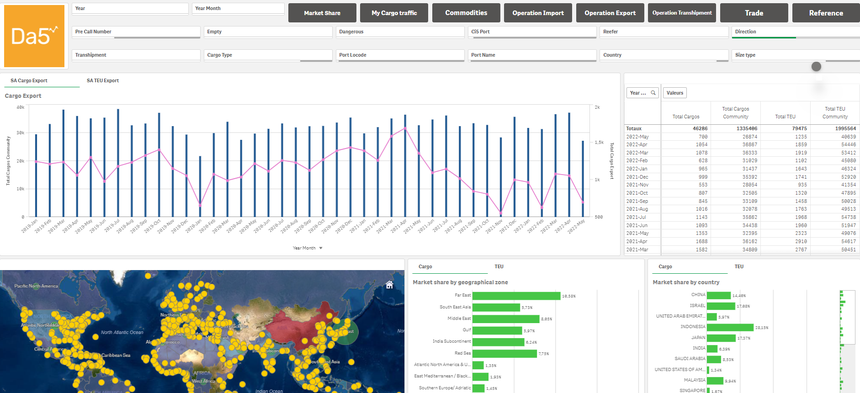860x393 pixels.
Task: Open the Port Locode filter field
Action: point(400,55)
